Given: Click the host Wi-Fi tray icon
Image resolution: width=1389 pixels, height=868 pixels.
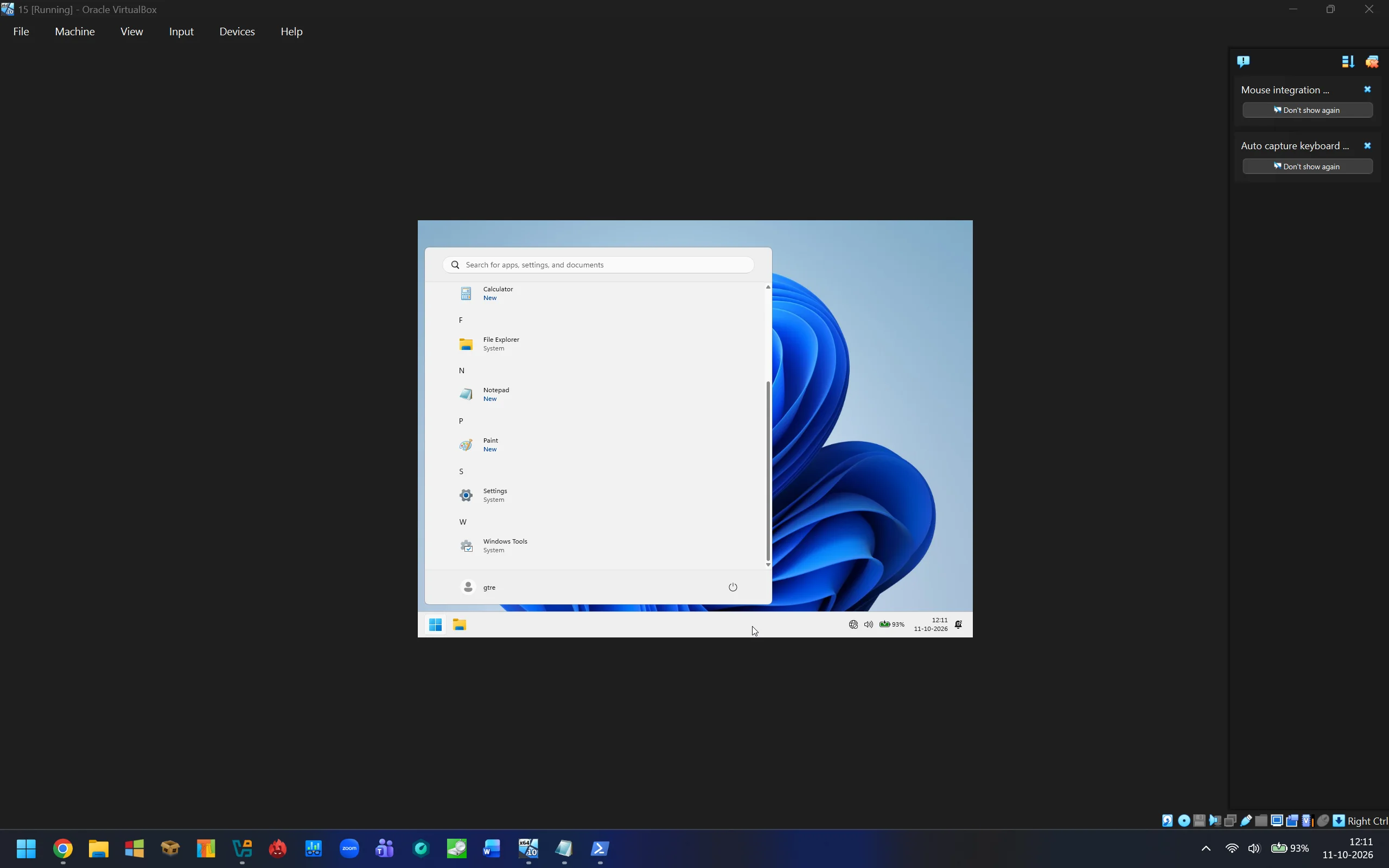Looking at the screenshot, I should [1232, 848].
